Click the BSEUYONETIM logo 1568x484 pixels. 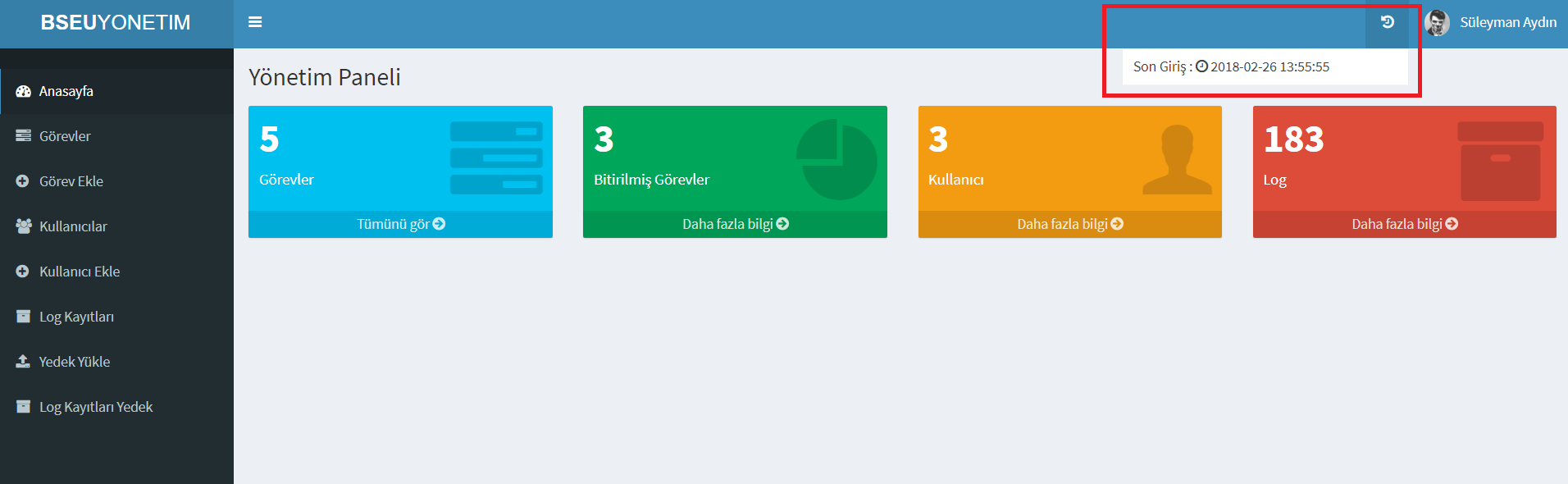coord(116,23)
